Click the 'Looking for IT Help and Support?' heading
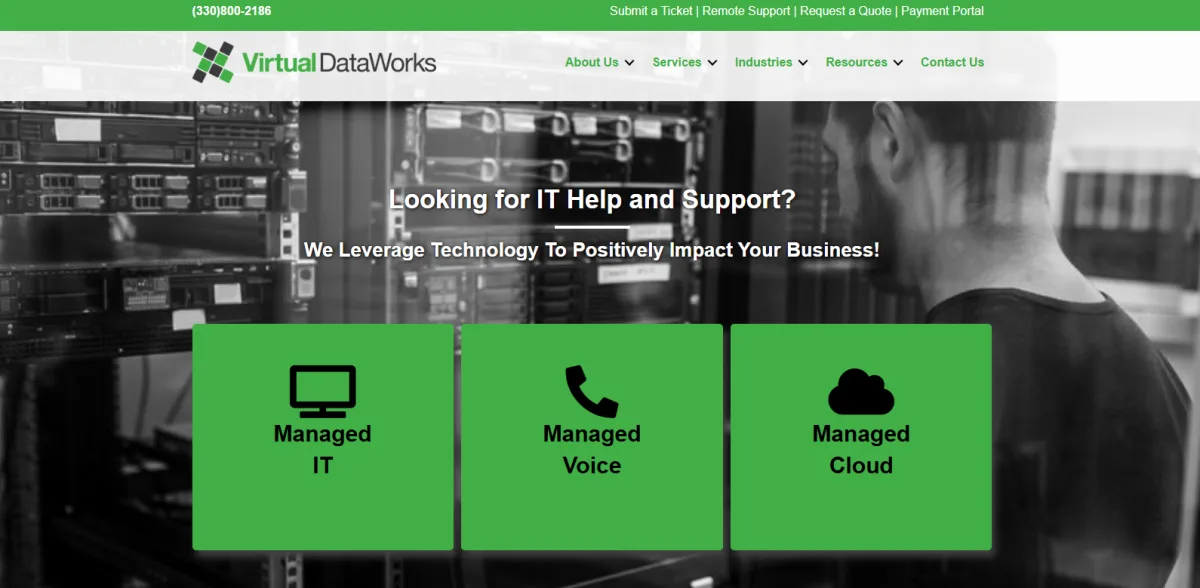The width and height of the screenshot is (1200, 588). coord(592,199)
